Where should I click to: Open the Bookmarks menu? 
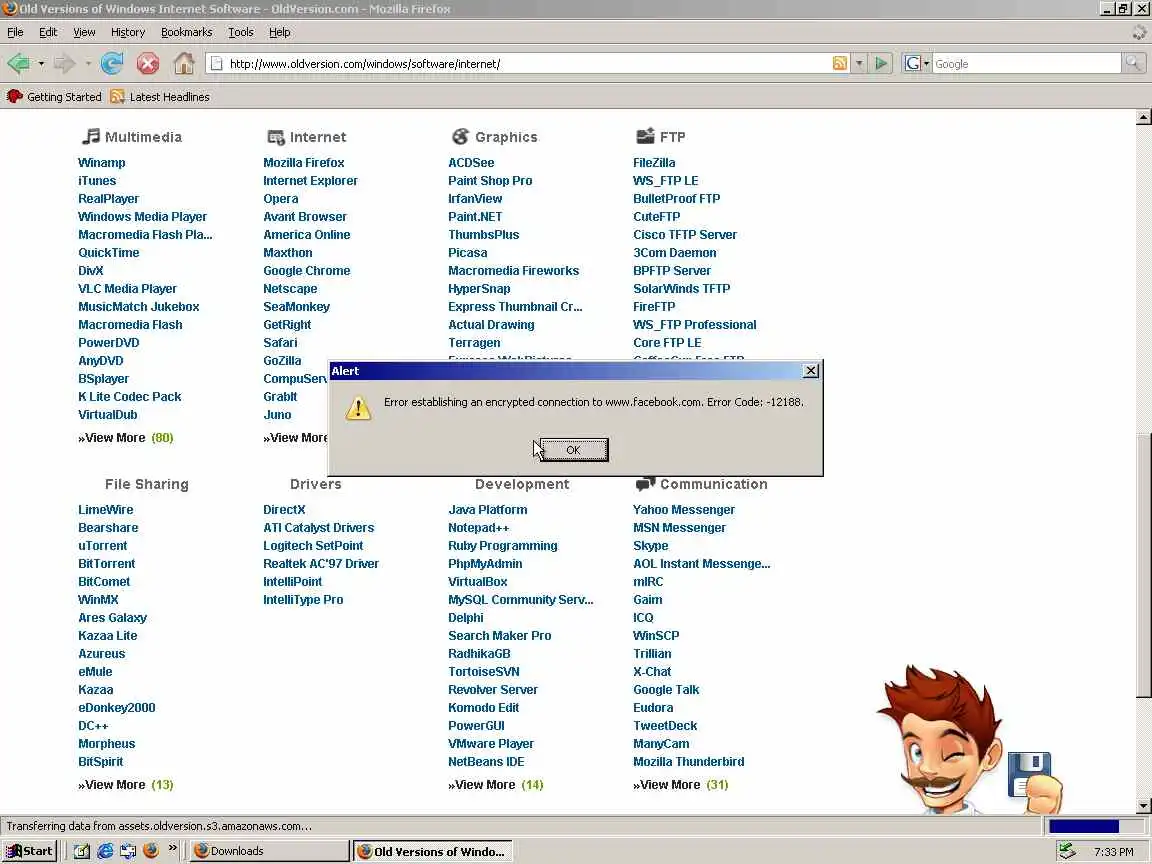click(187, 32)
